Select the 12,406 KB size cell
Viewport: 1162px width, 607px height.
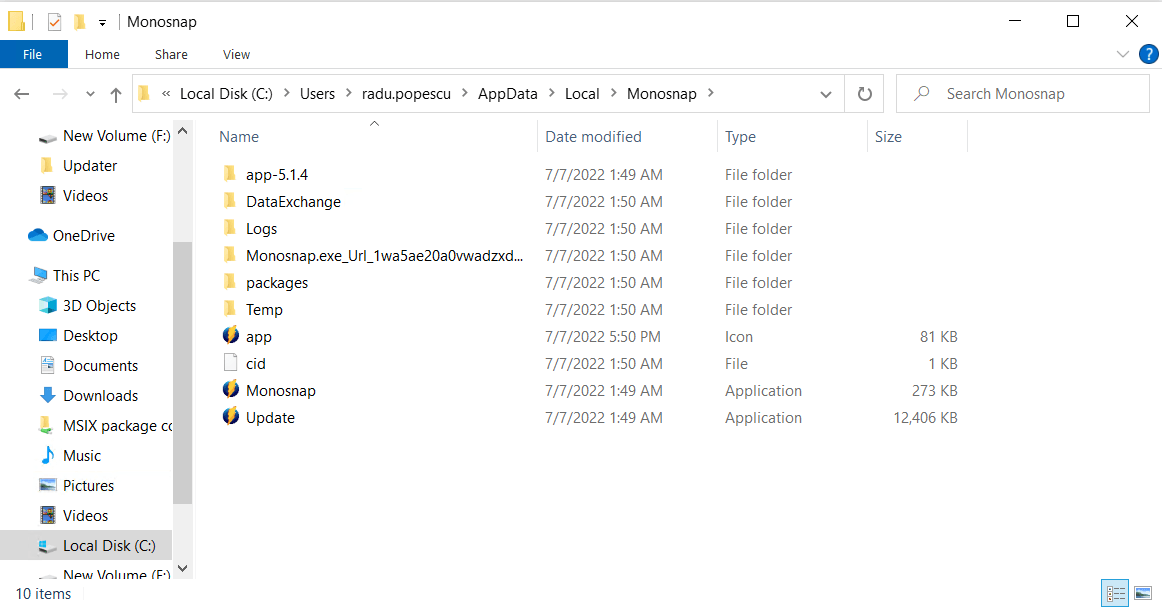coord(925,417)
